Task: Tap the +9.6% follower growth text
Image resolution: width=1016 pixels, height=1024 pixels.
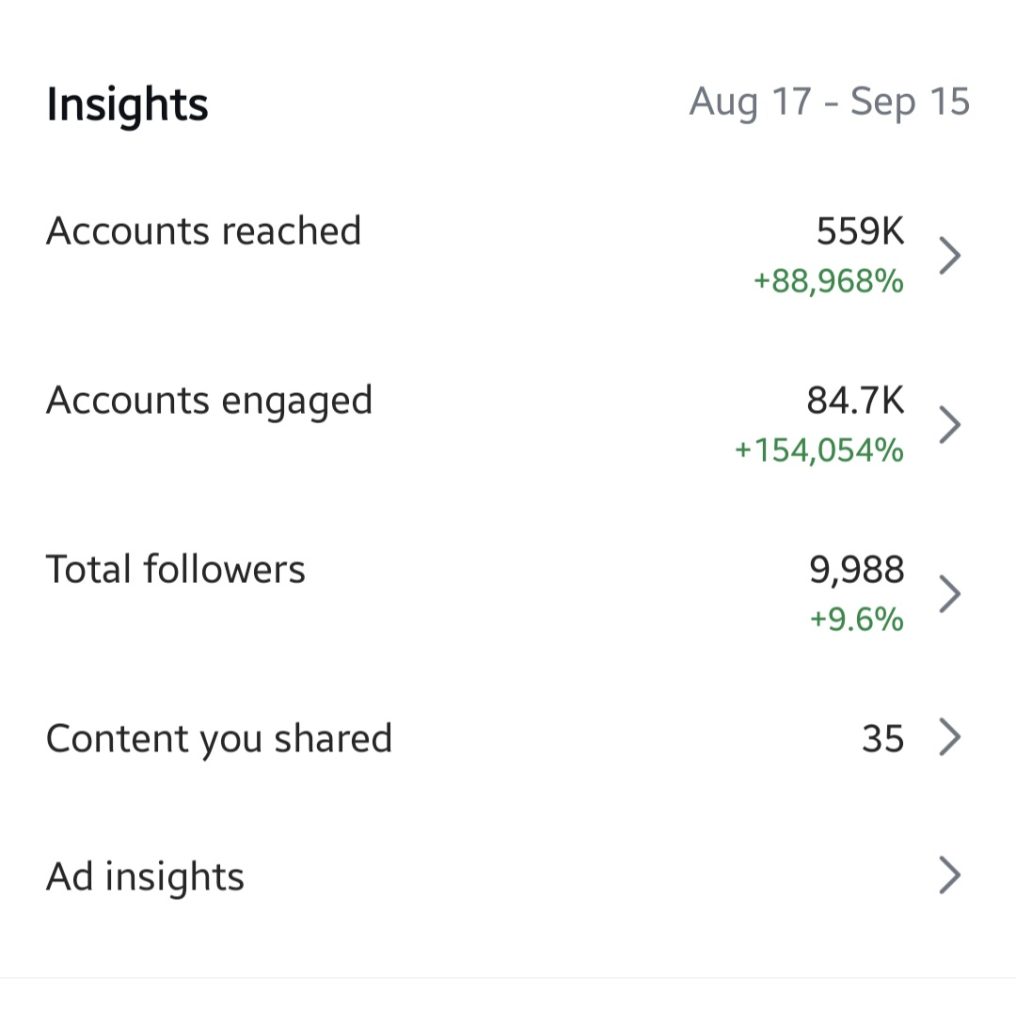Action: pos(856,619)
